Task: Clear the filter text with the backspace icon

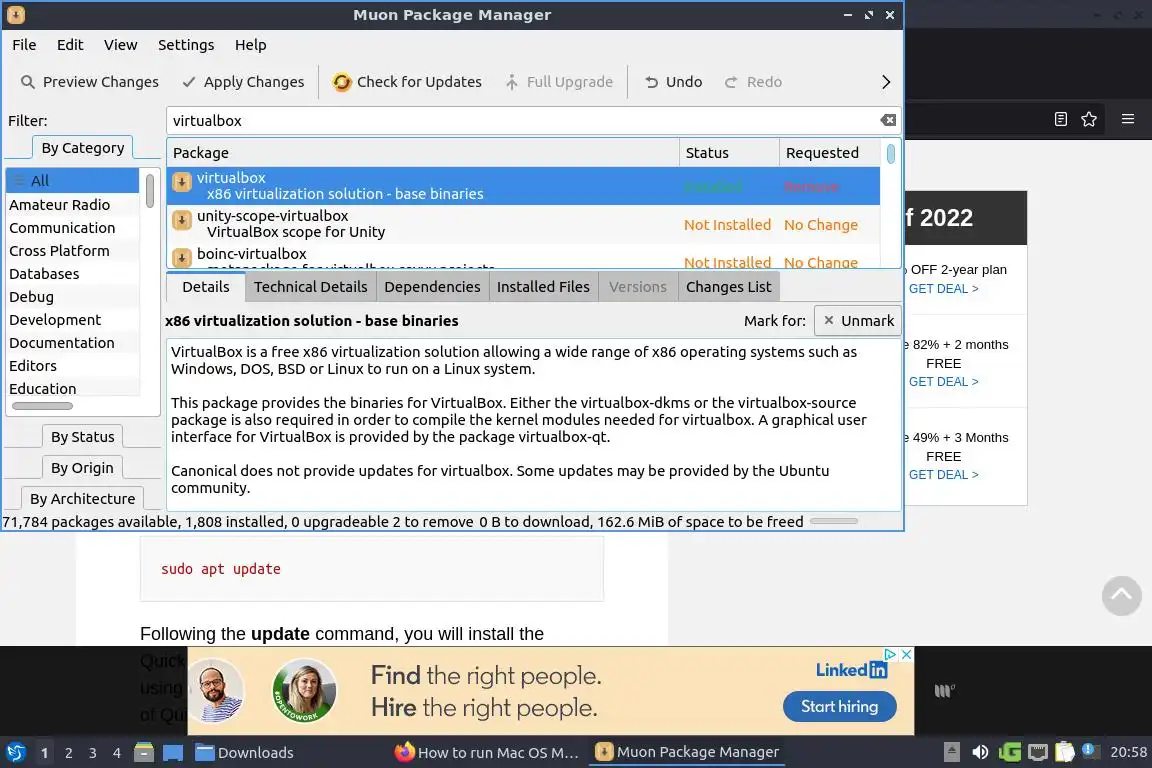Action: click(x=888, y=121)
